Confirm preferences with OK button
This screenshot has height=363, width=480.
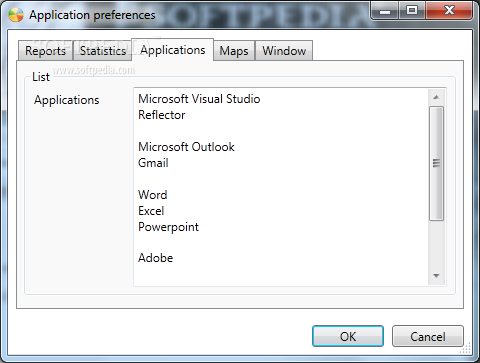348,336
